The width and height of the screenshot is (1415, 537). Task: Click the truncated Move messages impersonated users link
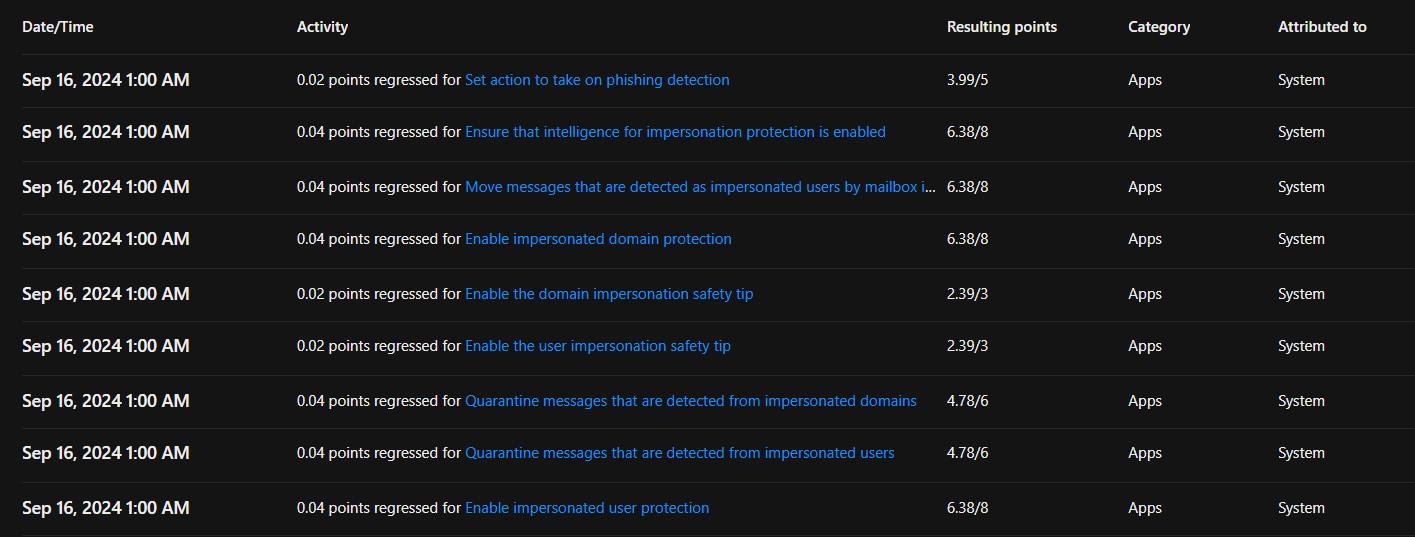(700, 187)
